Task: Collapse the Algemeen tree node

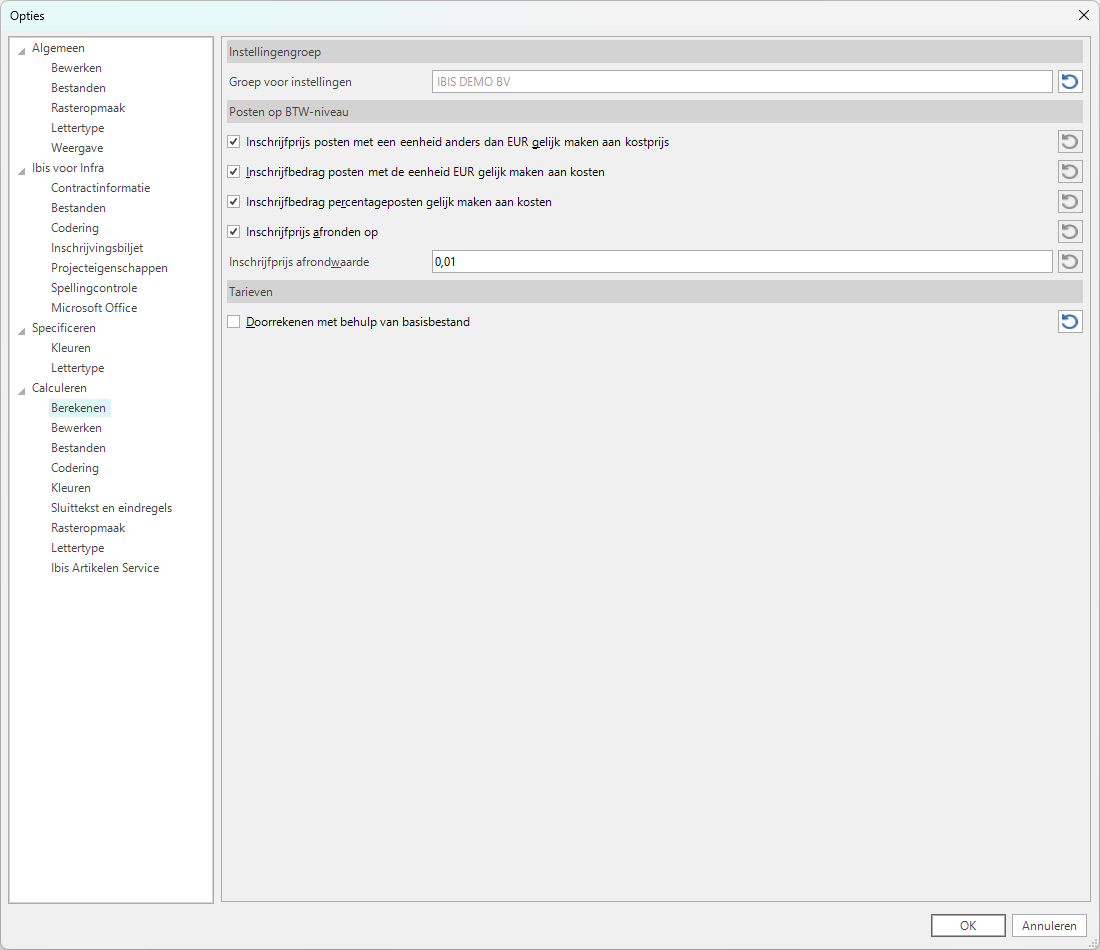Action: click(x=21, y=49)
